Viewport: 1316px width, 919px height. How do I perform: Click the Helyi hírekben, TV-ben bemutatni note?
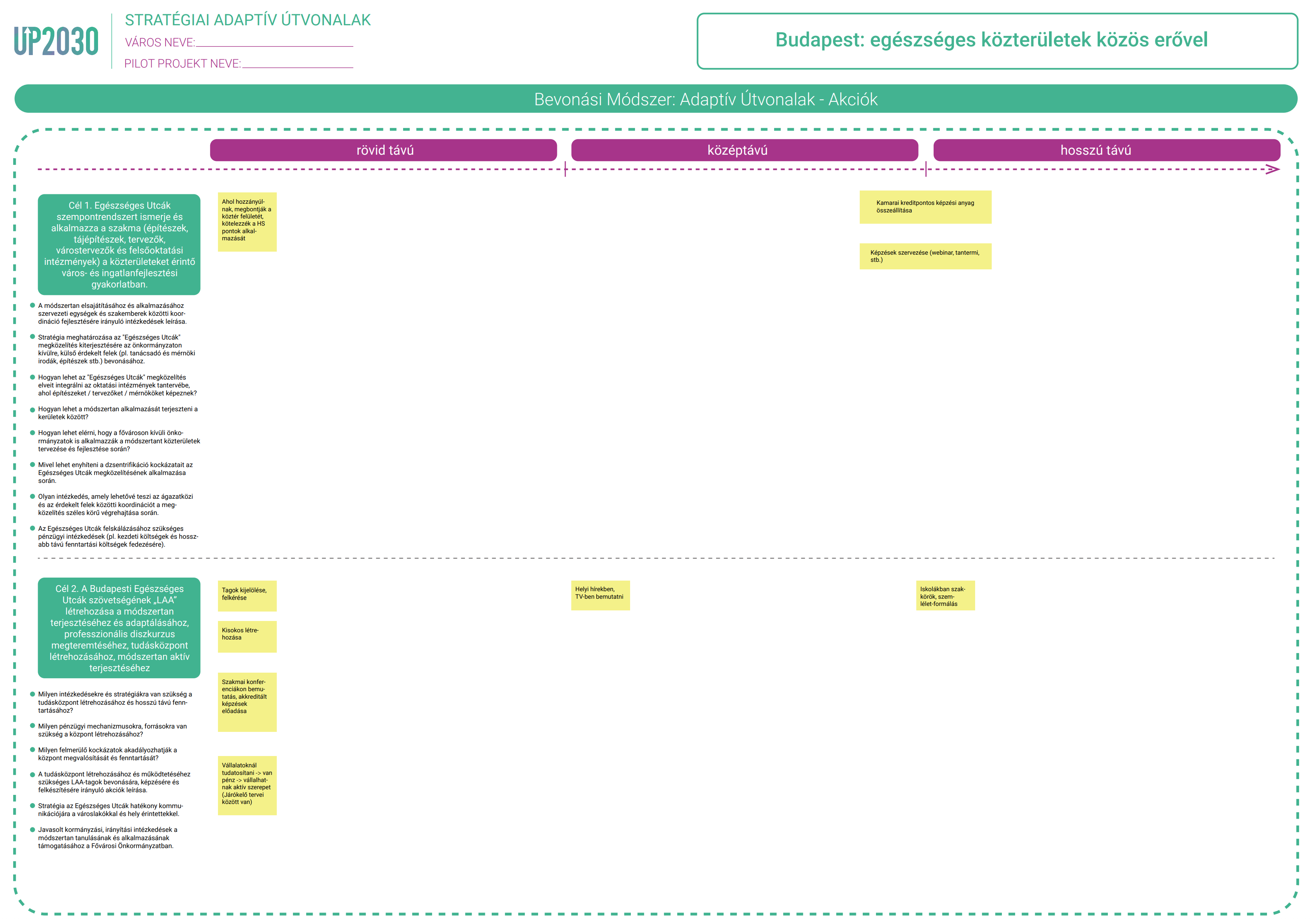pyautogui.click(x=600, y=595)
